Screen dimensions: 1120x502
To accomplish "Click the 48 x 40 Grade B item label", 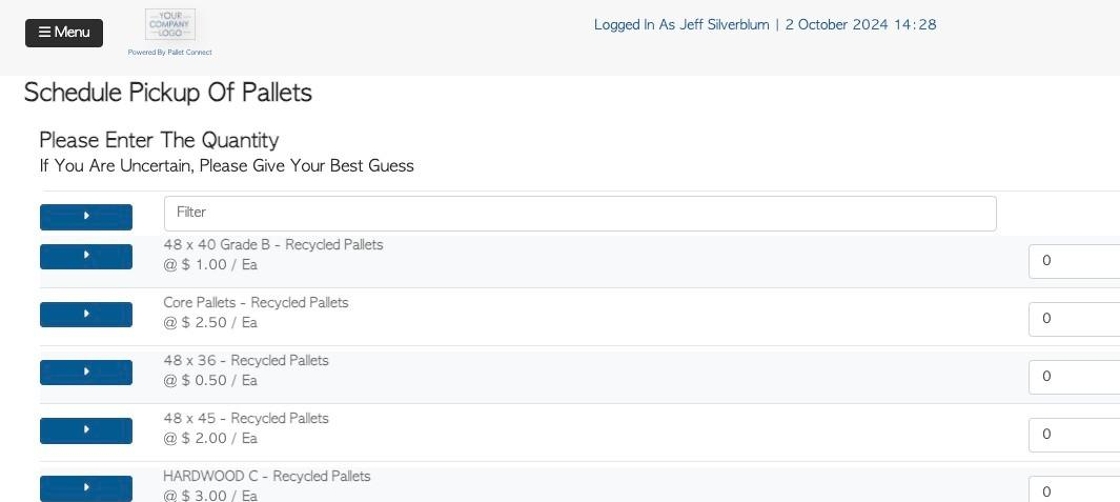I will point(273,245).
